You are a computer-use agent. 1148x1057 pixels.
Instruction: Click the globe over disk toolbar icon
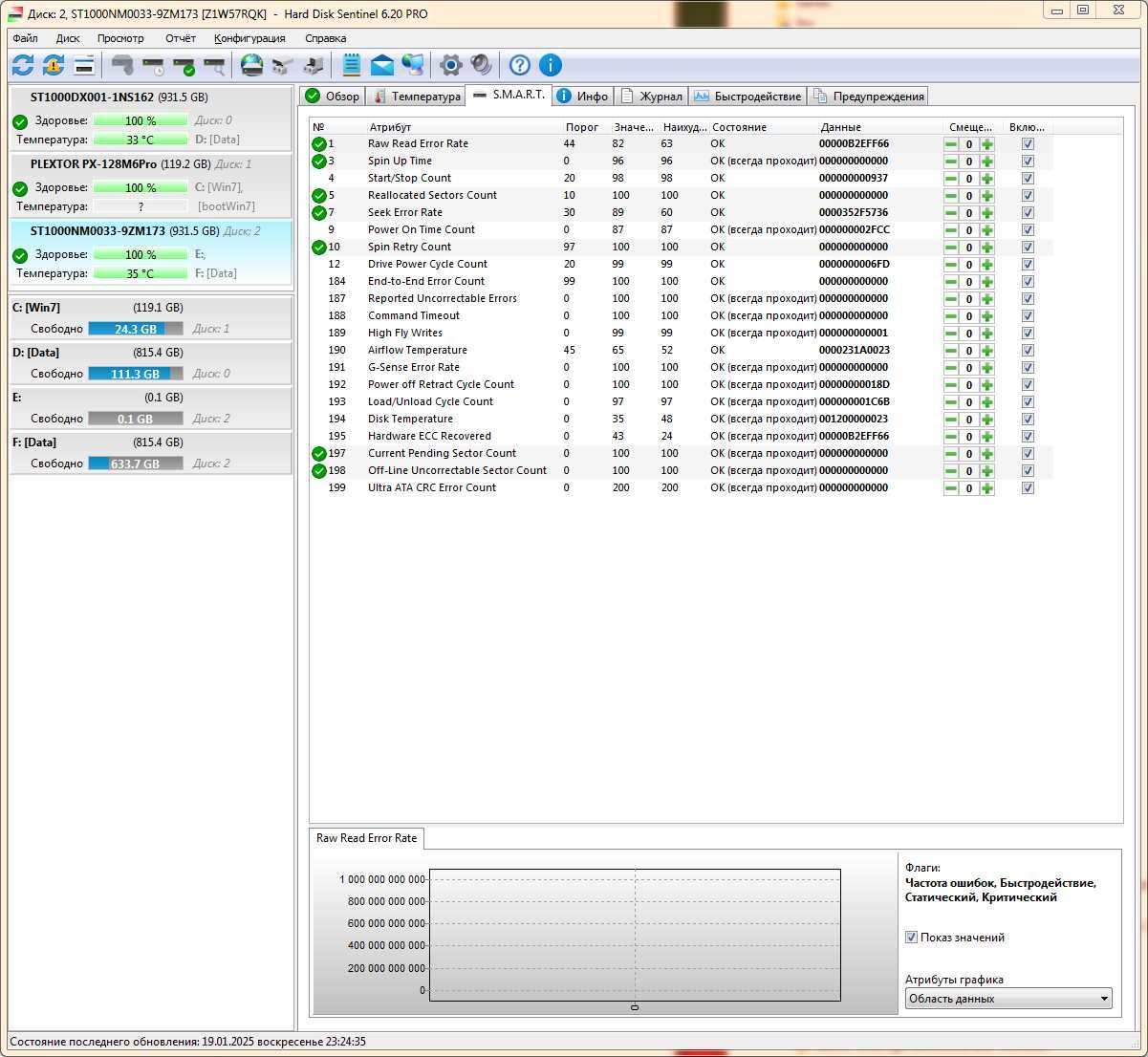point(251,65)
